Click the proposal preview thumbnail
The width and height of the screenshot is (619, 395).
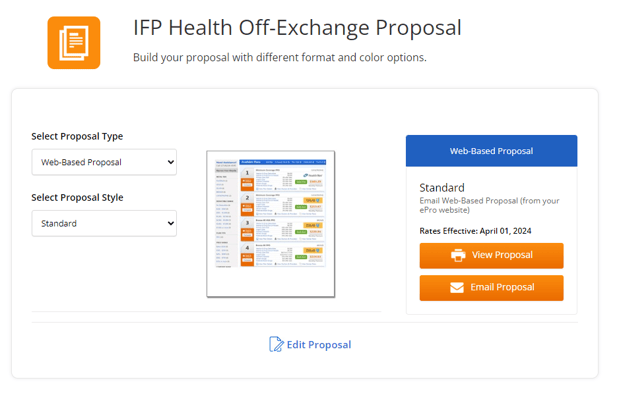[x=271, y=224]
